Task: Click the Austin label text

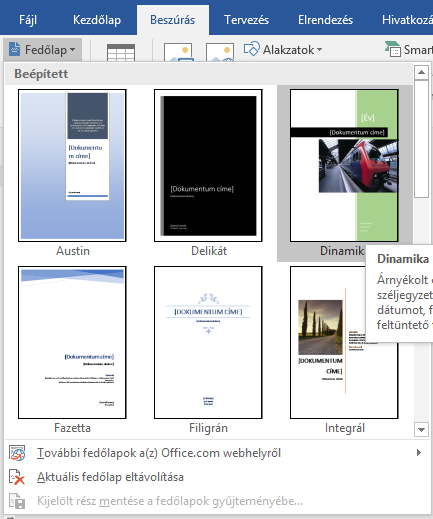Action: tap(73, 251)
